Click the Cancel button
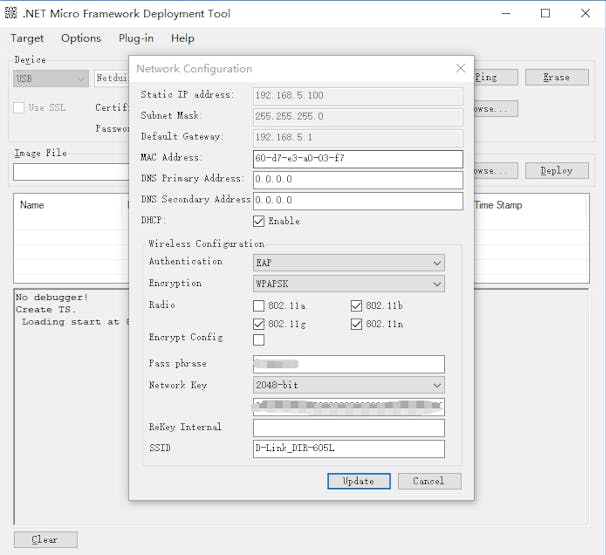Screen dimensions: 606x555 [x=429, y=481]
